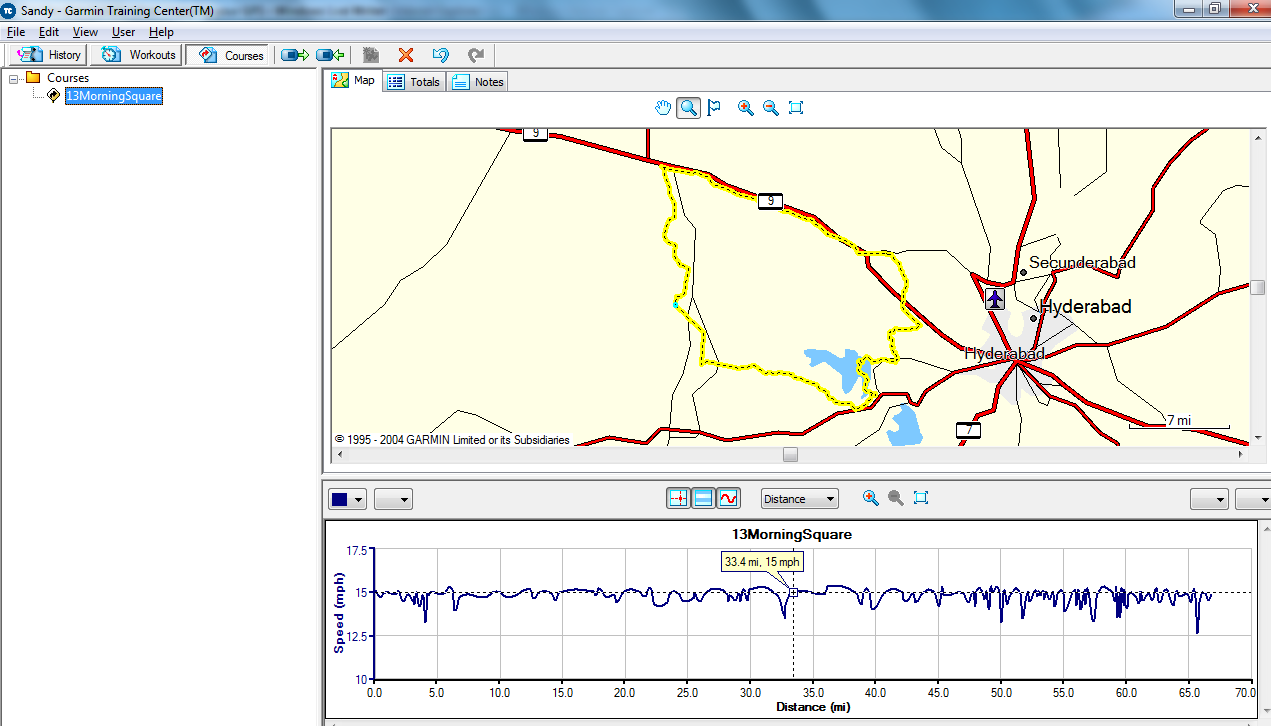Select the map Flag marker tool

714,108
